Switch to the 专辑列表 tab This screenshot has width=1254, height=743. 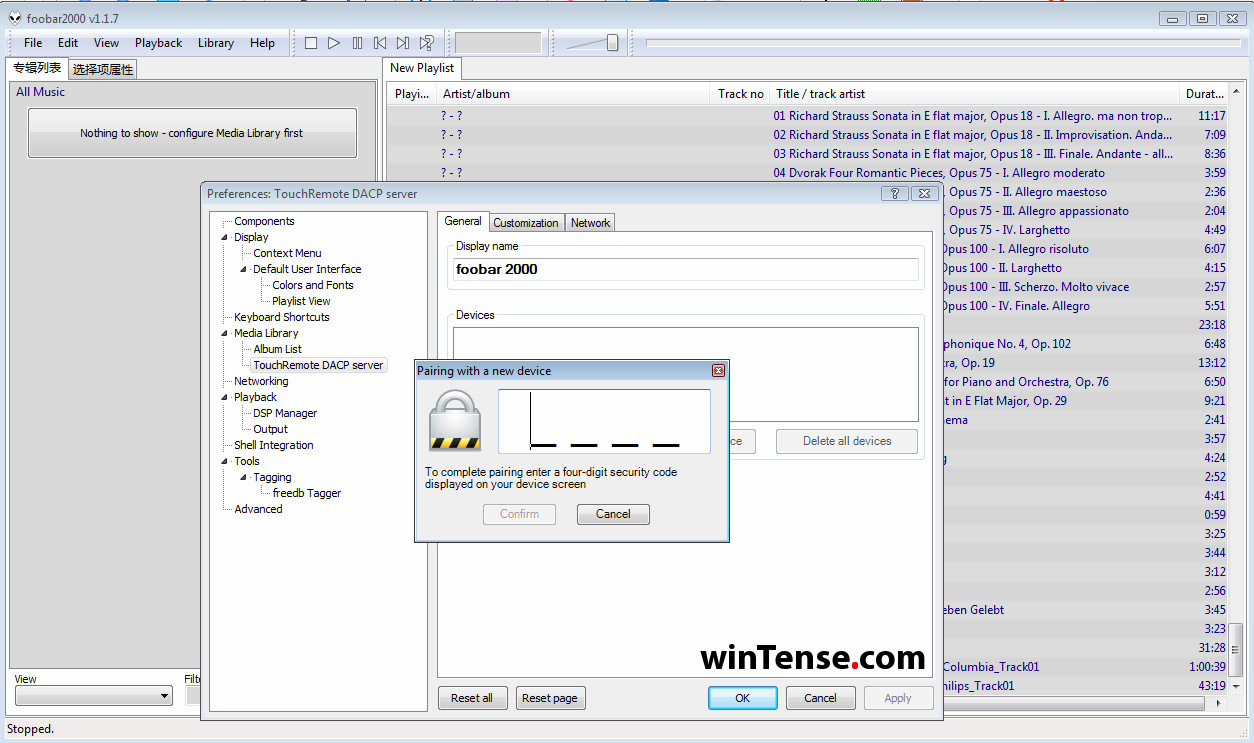(37, 68)
